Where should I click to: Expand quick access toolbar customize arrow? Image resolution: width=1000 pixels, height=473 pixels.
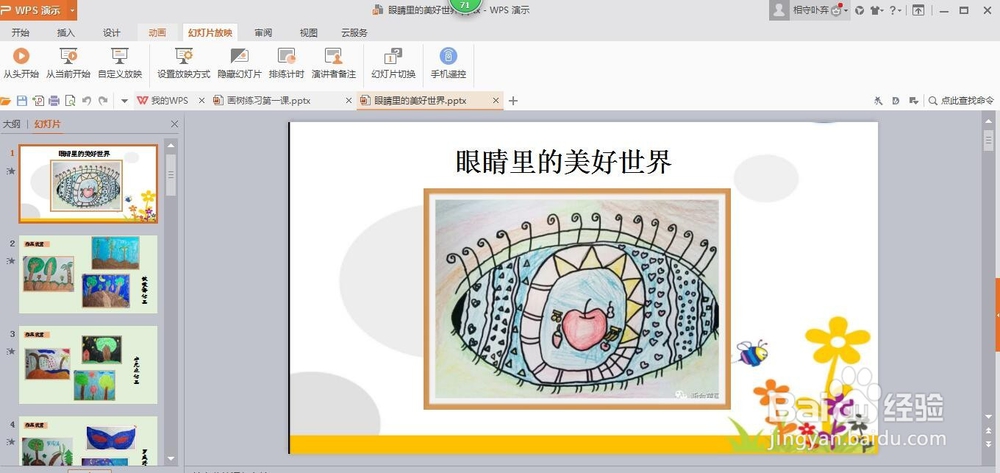click(124, 101)
